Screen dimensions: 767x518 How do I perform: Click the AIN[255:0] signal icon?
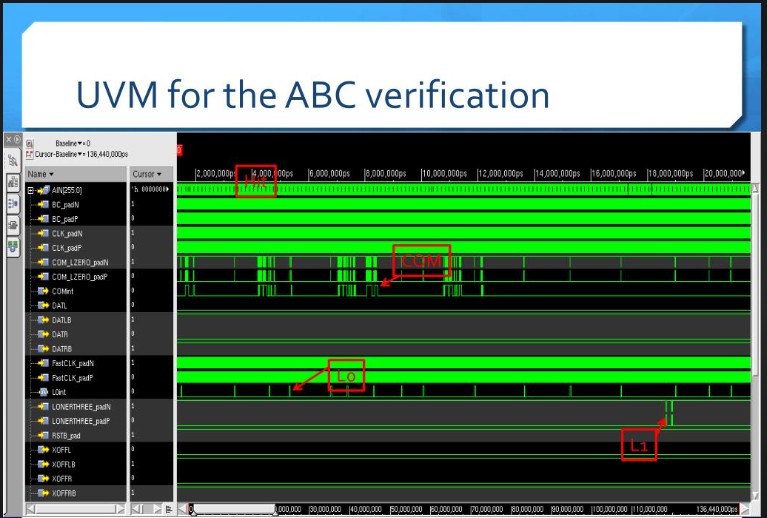[44, 190]
